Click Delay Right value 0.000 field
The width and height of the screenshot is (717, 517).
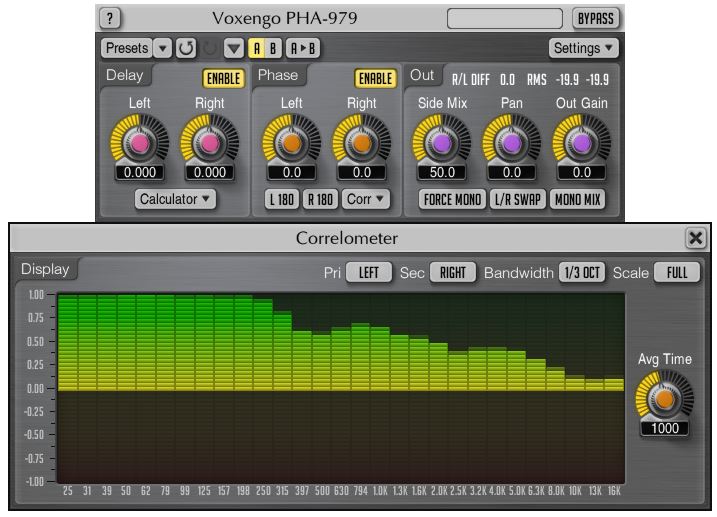pyautogui.click(x=210, y=172)
